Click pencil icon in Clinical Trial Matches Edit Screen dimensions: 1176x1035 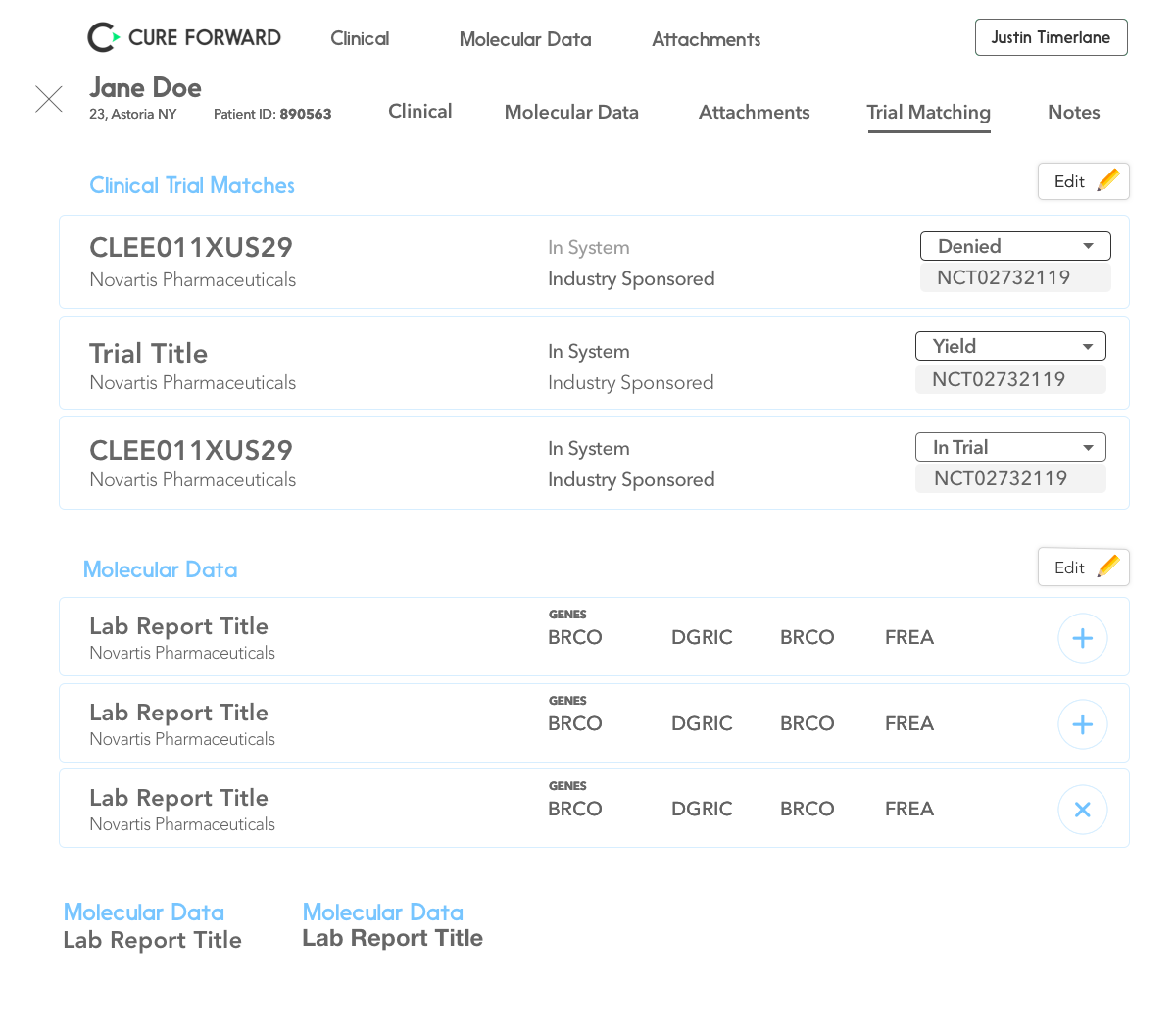click(1108, 180)
